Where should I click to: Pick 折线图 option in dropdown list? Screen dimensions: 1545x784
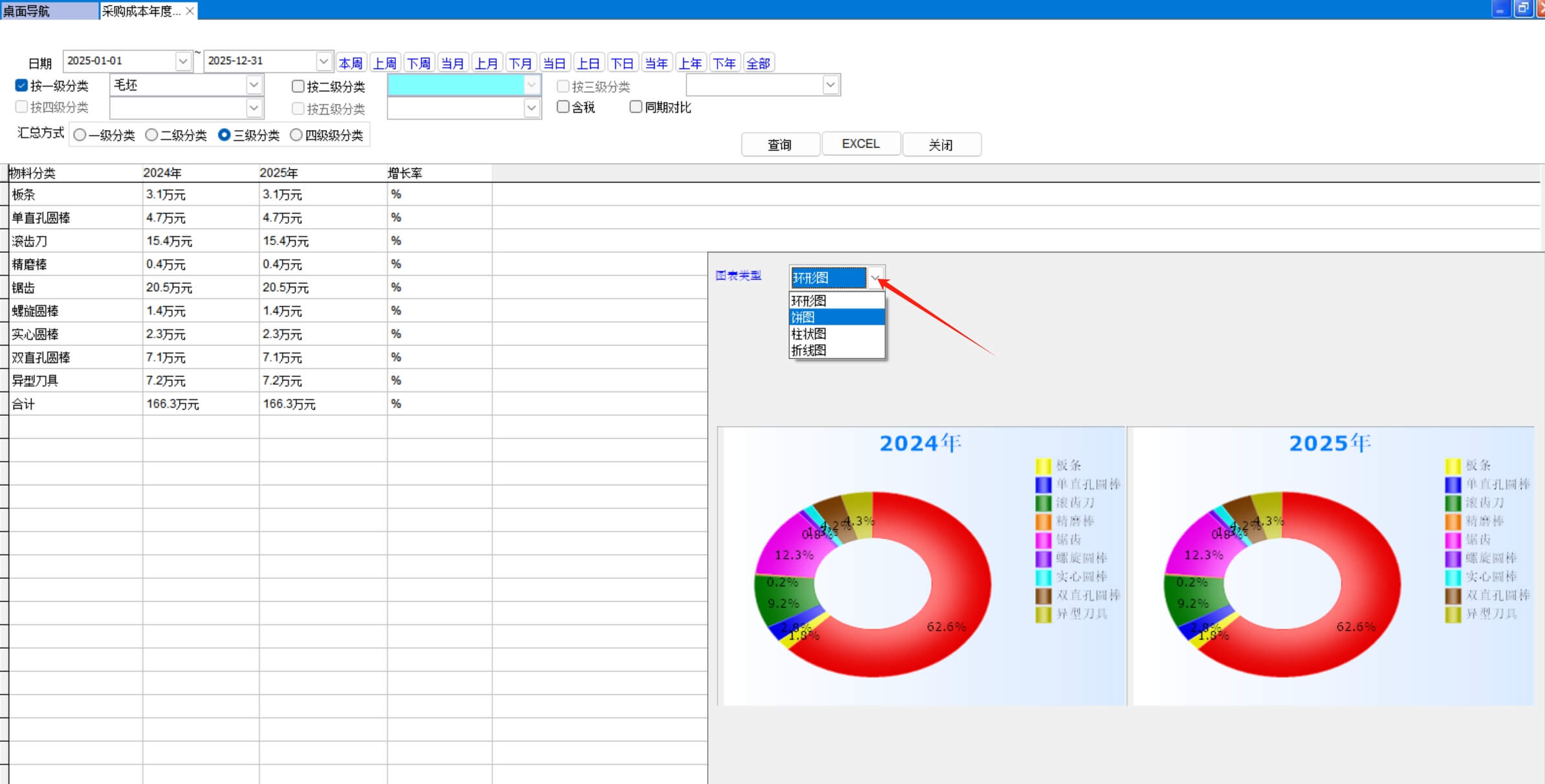tap(836, 350)
